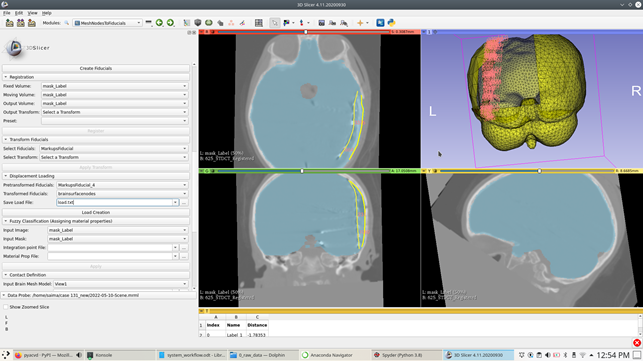
Task: Switch to Konsole in the taskbar
Action: tap(120, 355)
